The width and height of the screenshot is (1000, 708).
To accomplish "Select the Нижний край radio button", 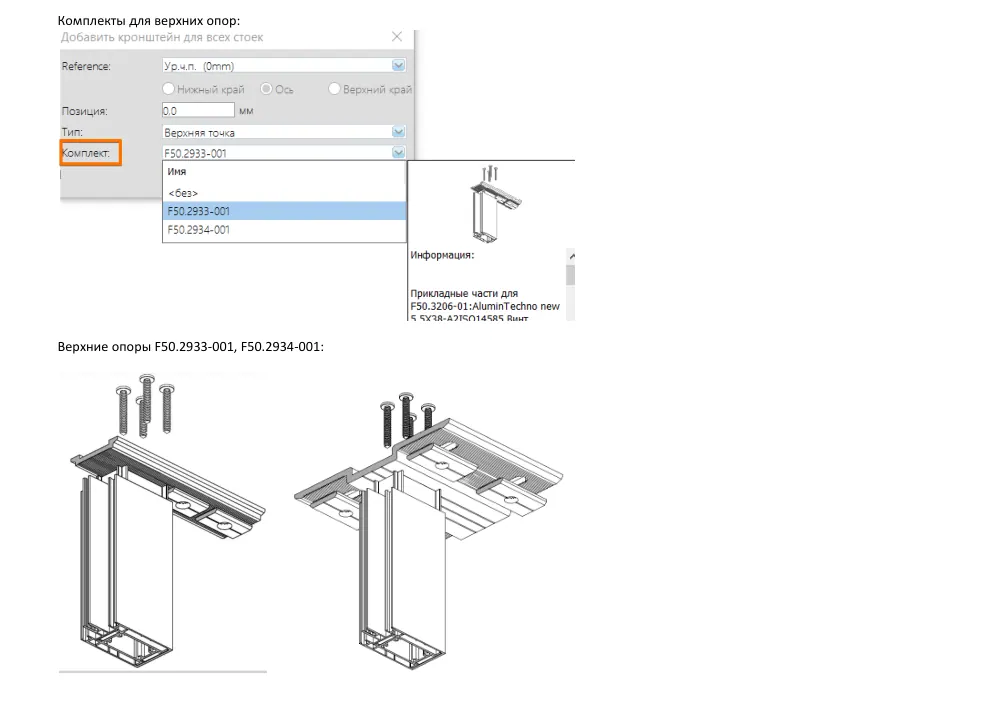I will click(168, 88).
